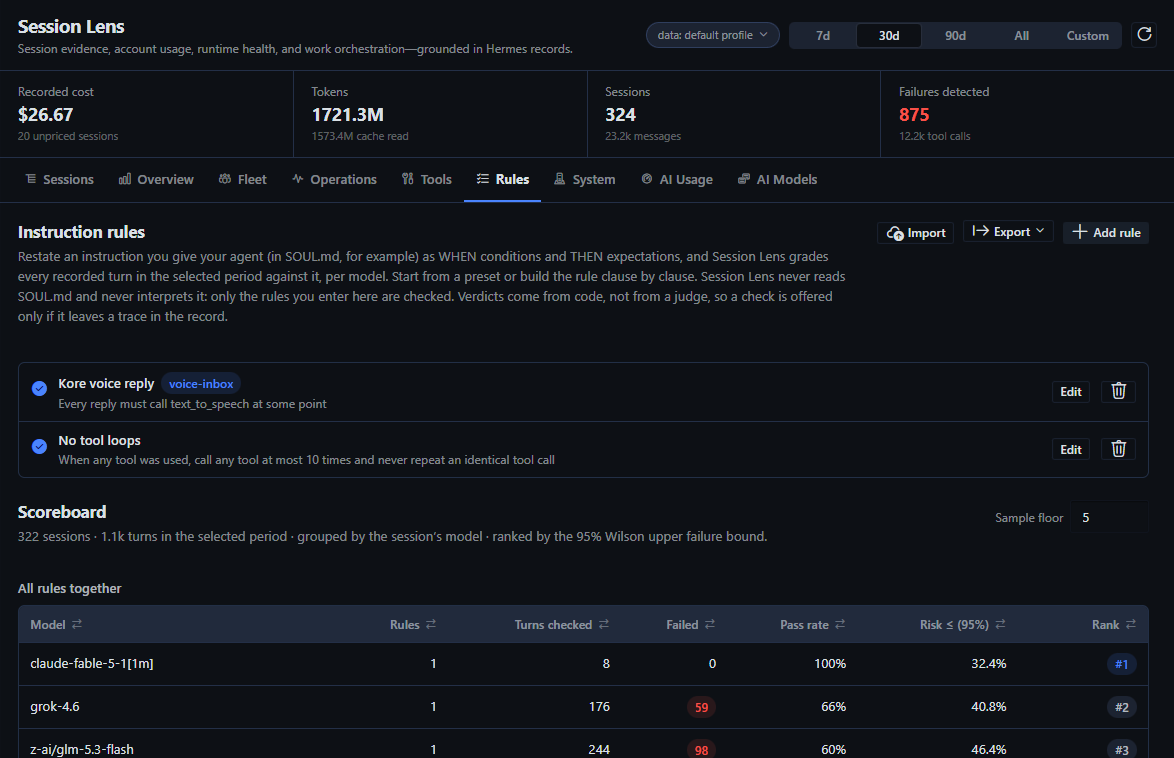This screenshot has width=1174, height=758.
Task: Click the Session Lens title
Action: tap(71, 26)
